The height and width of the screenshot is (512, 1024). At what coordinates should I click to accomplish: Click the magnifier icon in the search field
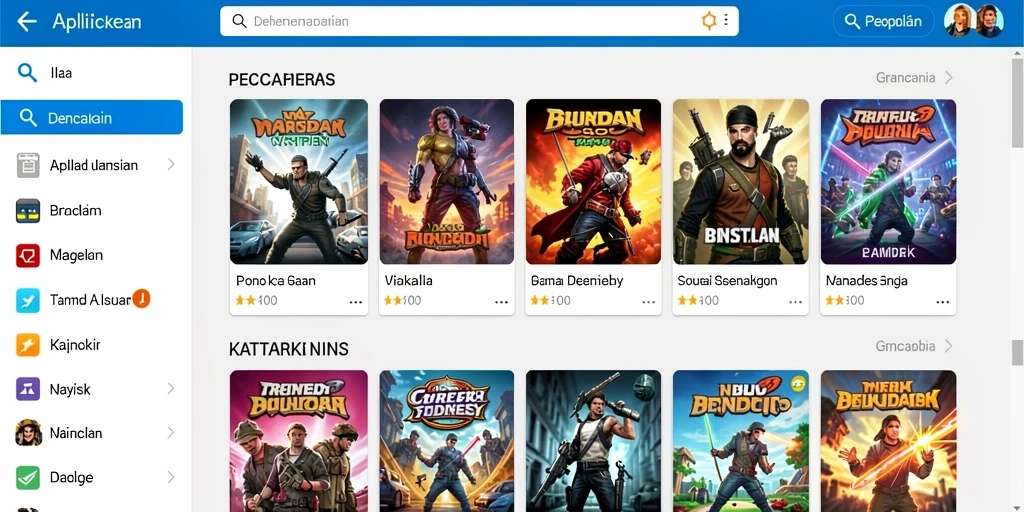[x=240, y=22]
